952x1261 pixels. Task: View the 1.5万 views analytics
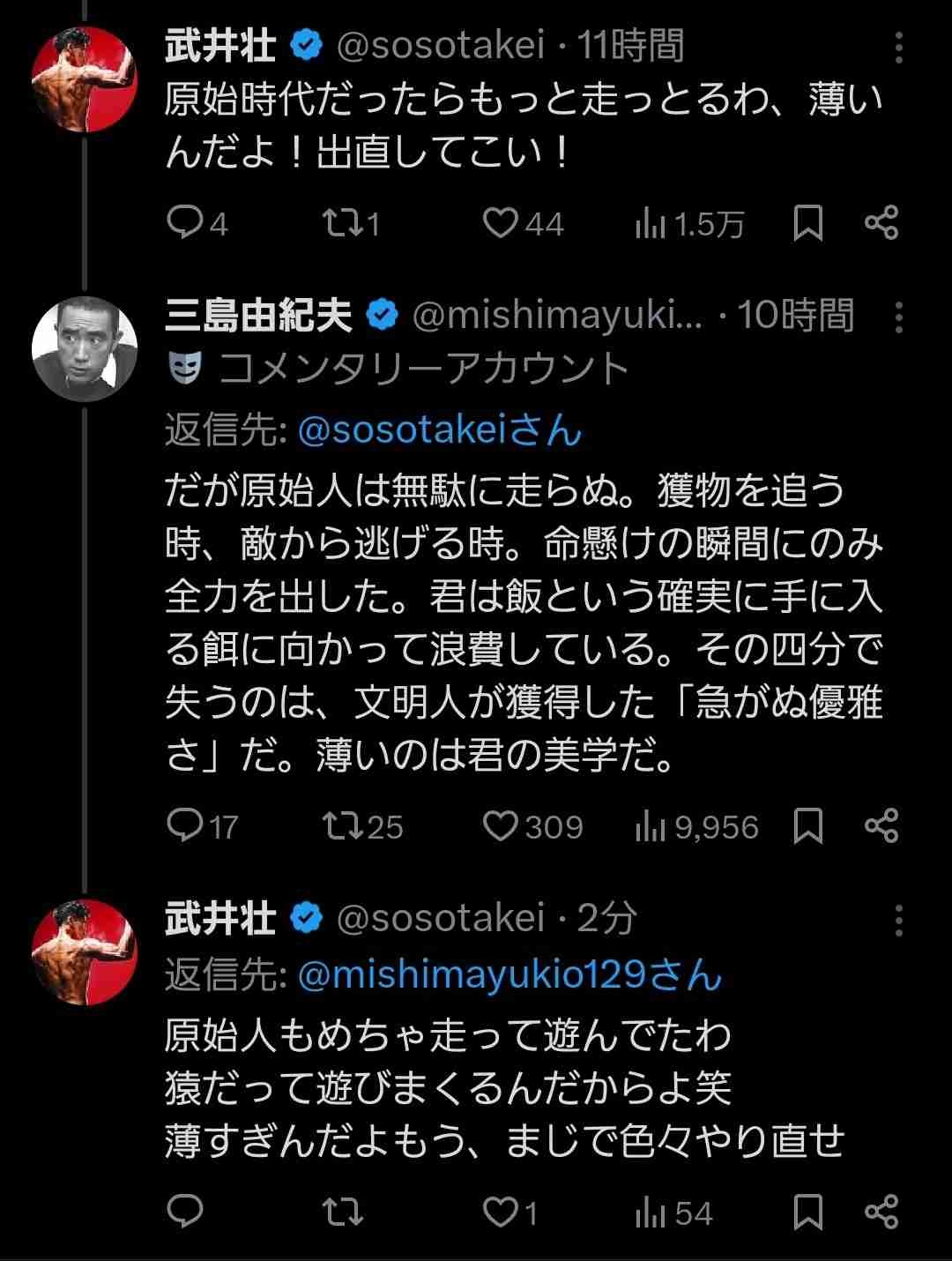point(689,223)
